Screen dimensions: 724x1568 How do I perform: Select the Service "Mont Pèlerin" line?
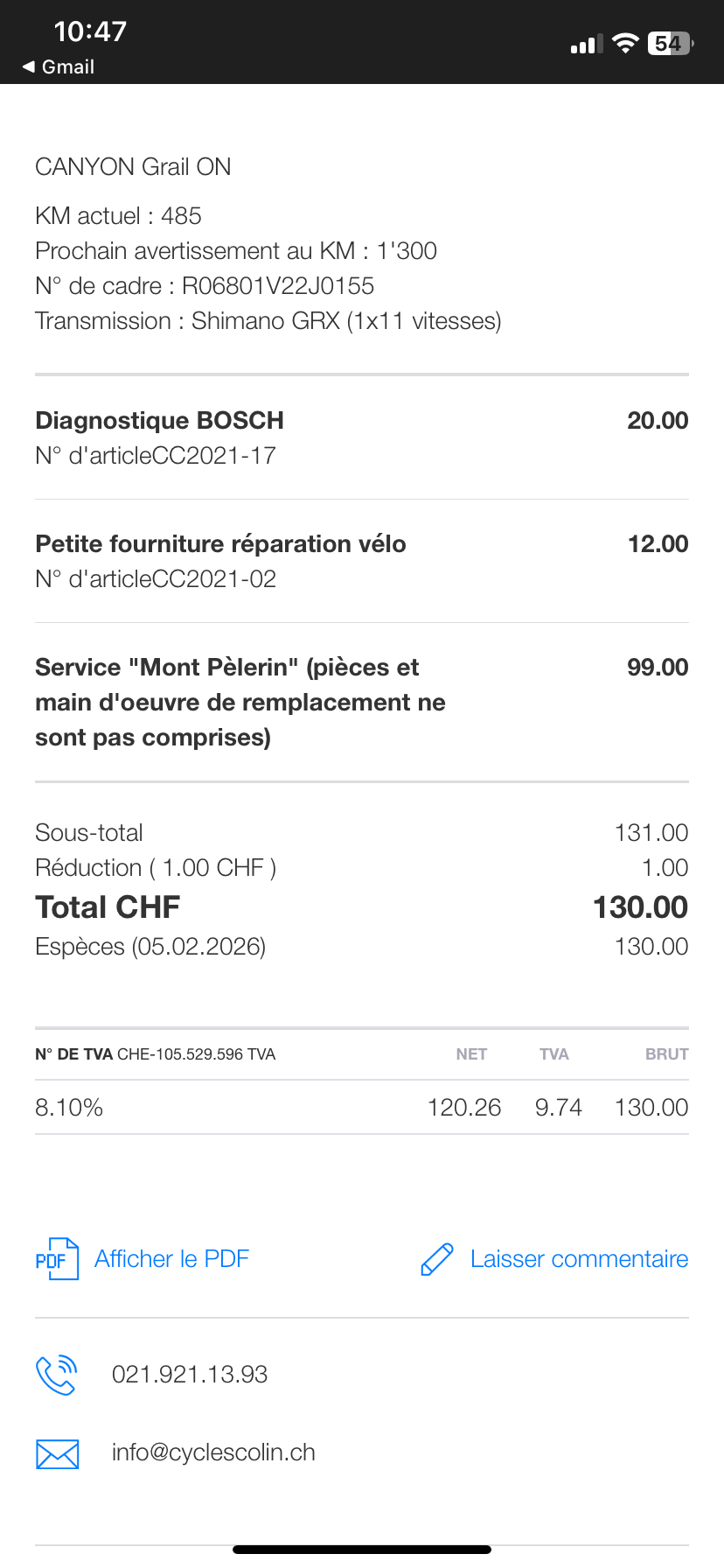(240, 702)
